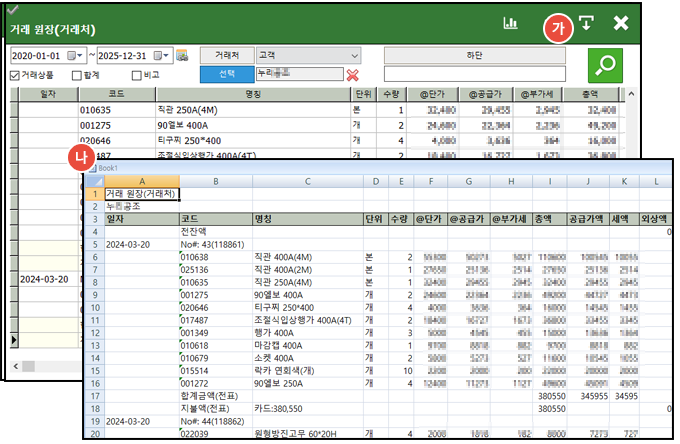Click Excel cell 전잔액

click(216, 232)
